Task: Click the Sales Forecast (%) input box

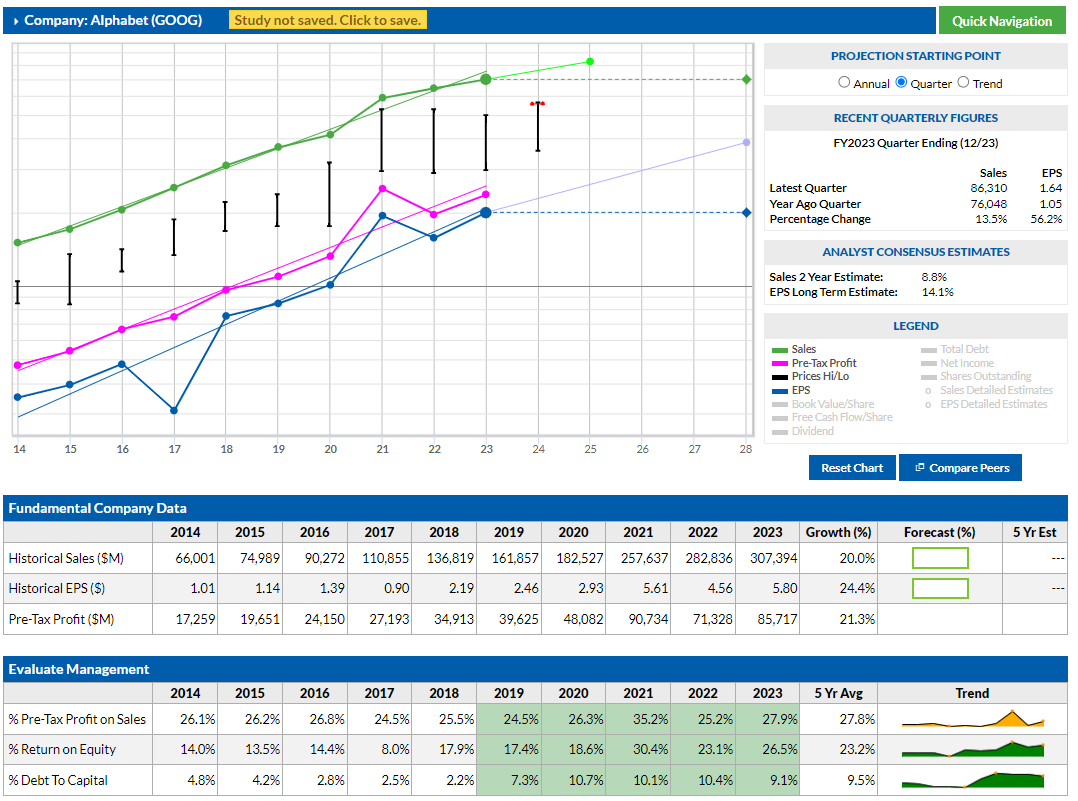Action: pos(940,558)
